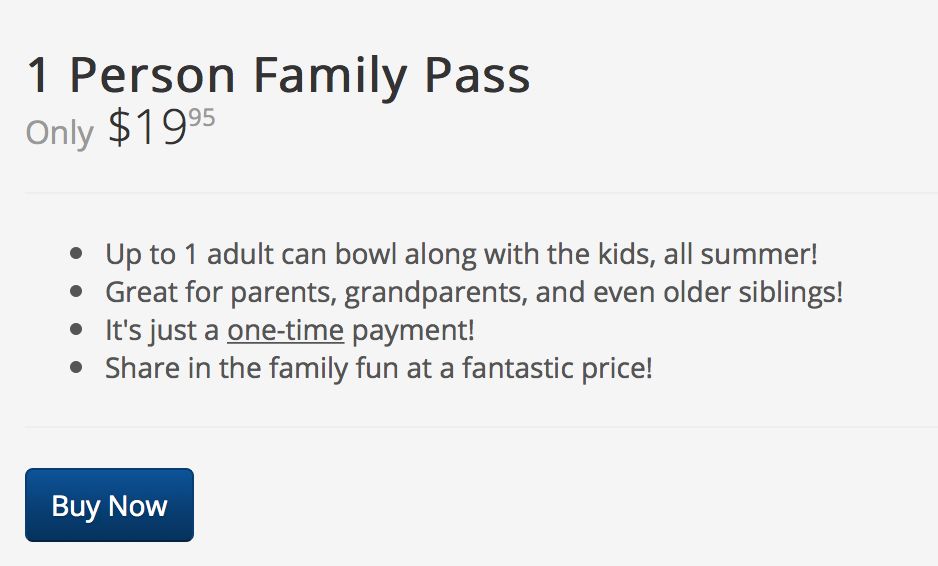Click the bullet dot before Up to 1 adult
The height and width of the screenshot is (566, 938).
(x=77, y=254)
